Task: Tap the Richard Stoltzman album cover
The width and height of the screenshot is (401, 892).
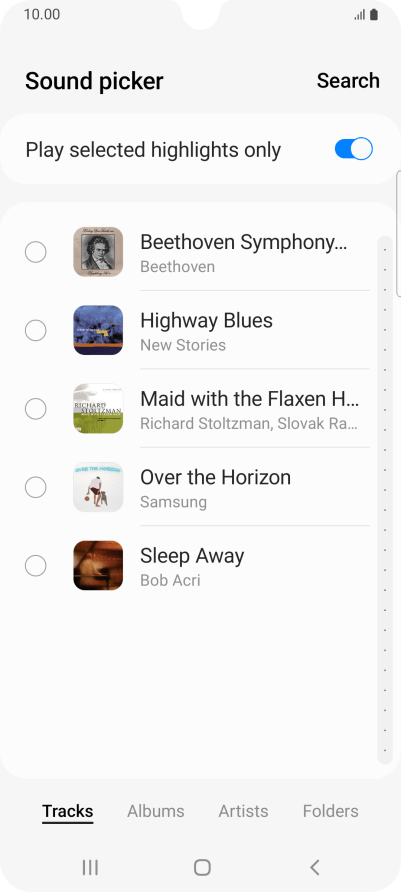Action: coord(98,409)
